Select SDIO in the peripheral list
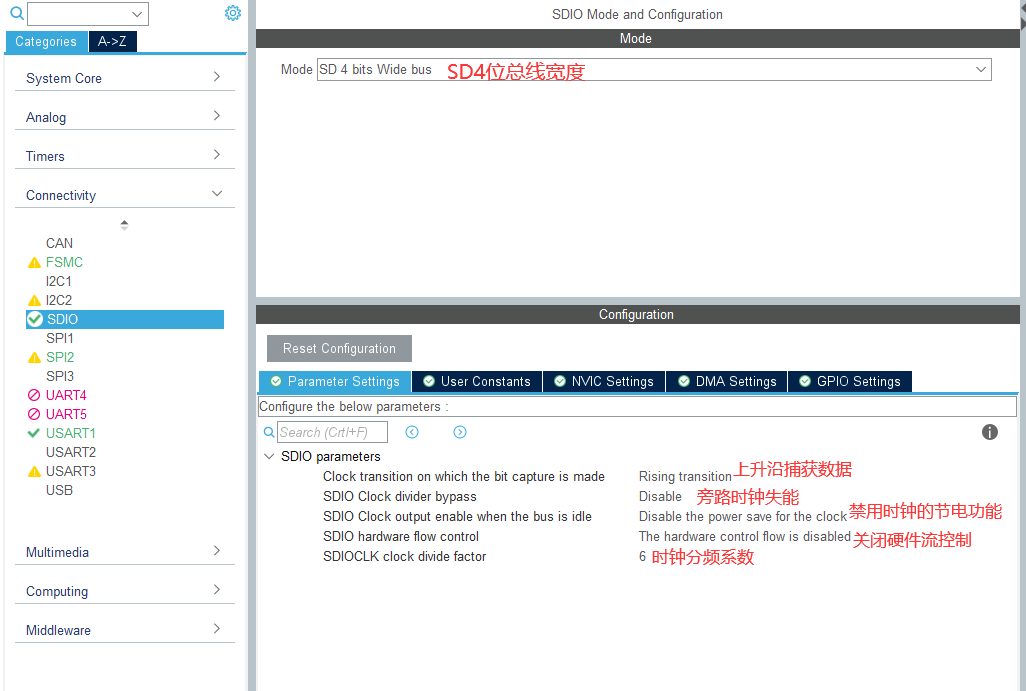Image resolution: width=1026 pixels, height=691 pixels. point(125,319)
